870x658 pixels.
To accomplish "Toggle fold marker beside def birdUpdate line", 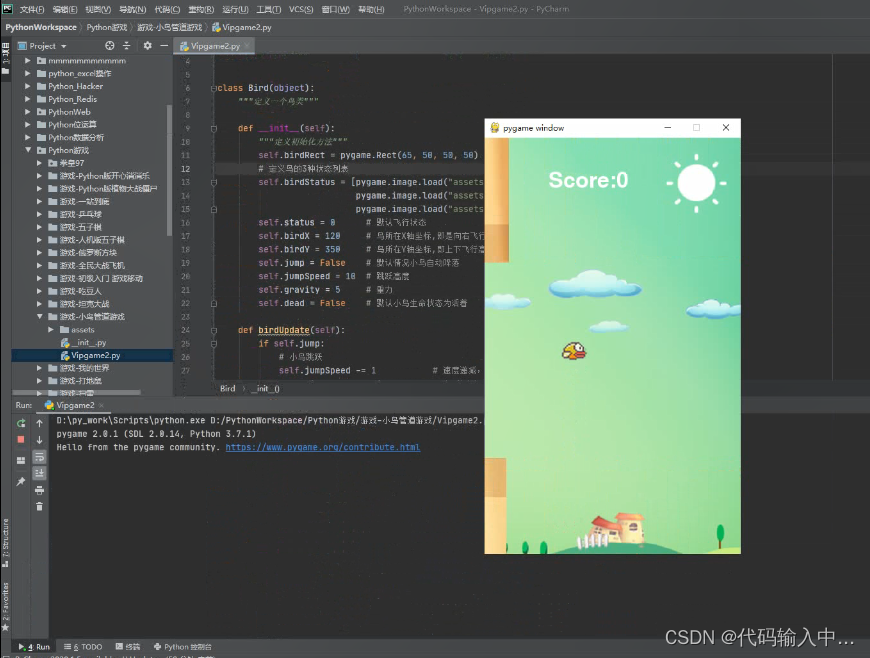I will coord(214,331).
